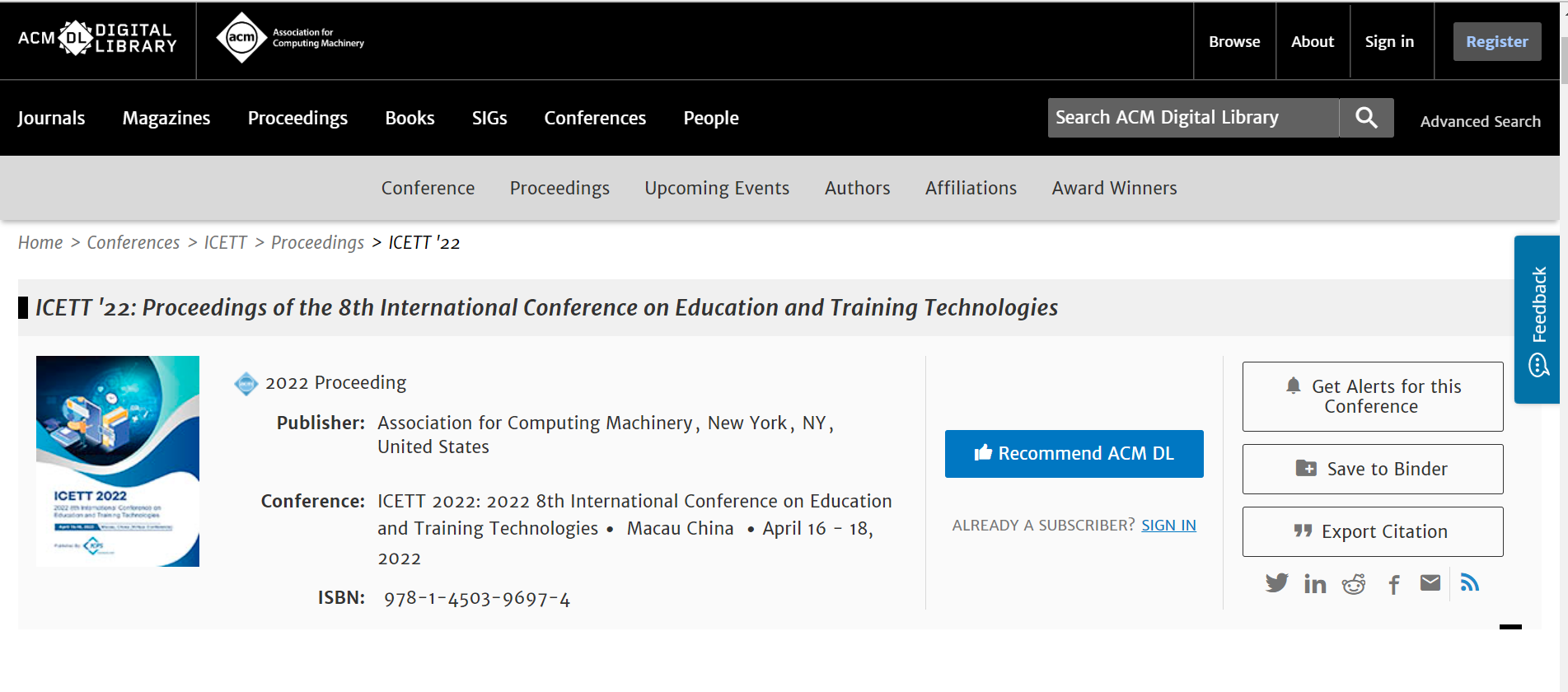Share on Facebook icon
Screen dimensions: 1568x692
coord(1393,585)
